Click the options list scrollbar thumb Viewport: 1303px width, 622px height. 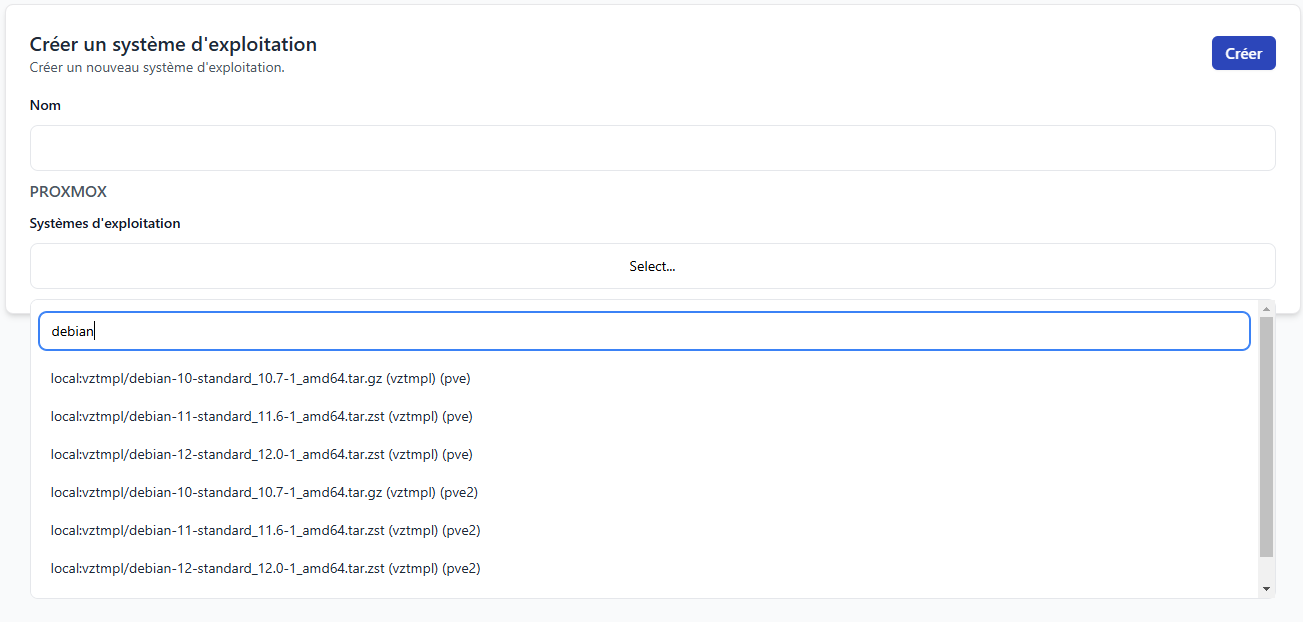point(1267,436)
